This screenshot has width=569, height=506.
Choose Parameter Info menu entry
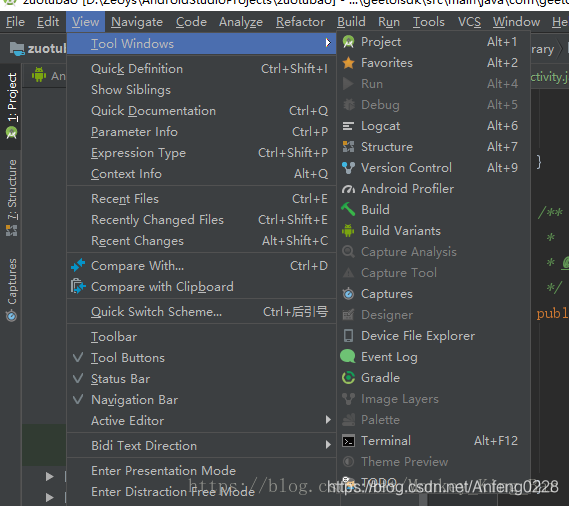click(x=201, y=132)
